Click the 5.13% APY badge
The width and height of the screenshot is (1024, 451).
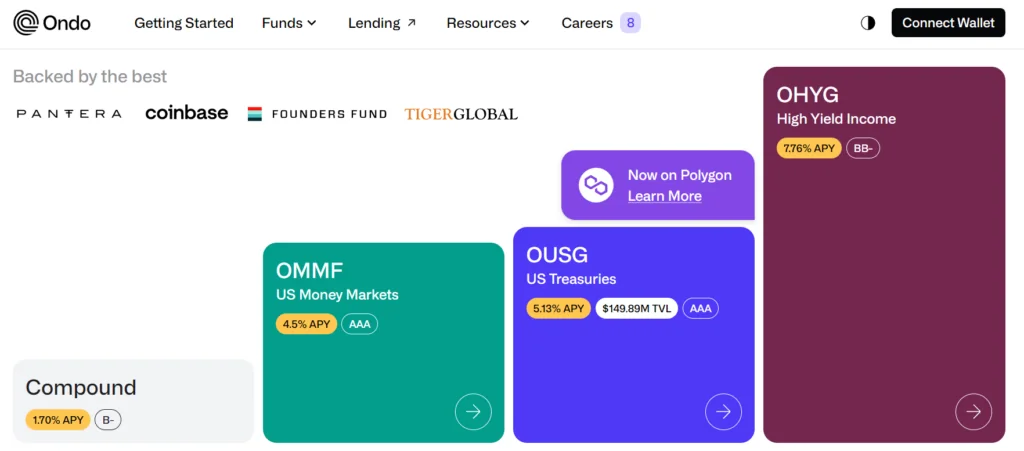tap(558, 309)
